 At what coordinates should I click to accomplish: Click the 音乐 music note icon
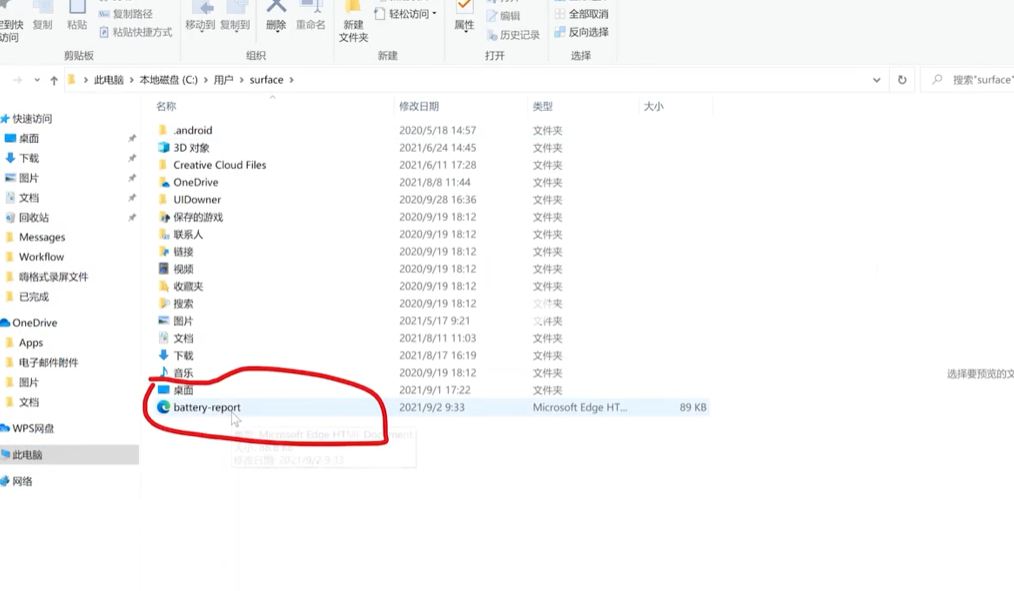[x=164, y=372]
